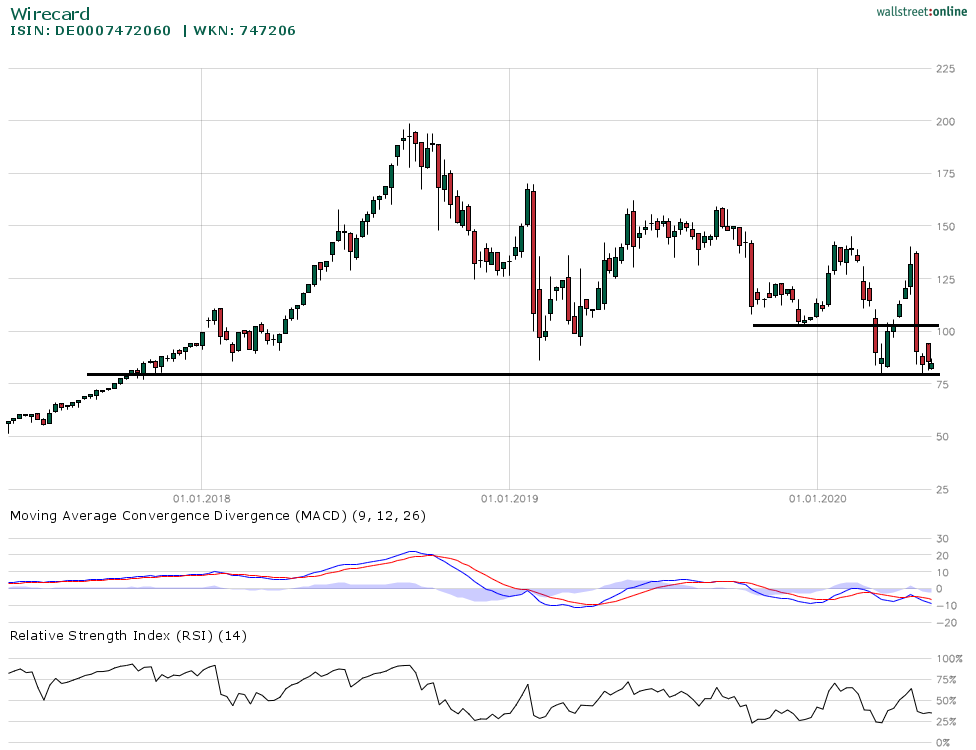Screen dimensions: 976x750
Task: Select the 75% label on the RSI axis
Action: coord(946,680)
